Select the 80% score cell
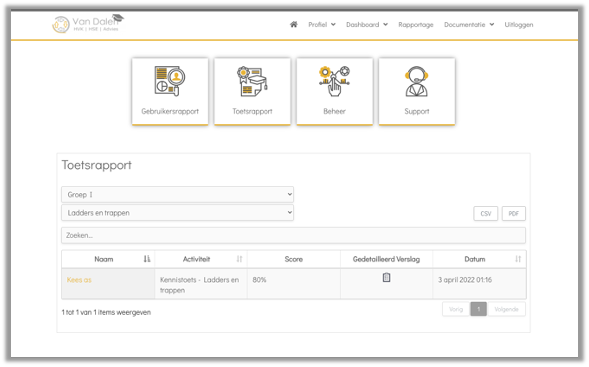 [294, 284]
